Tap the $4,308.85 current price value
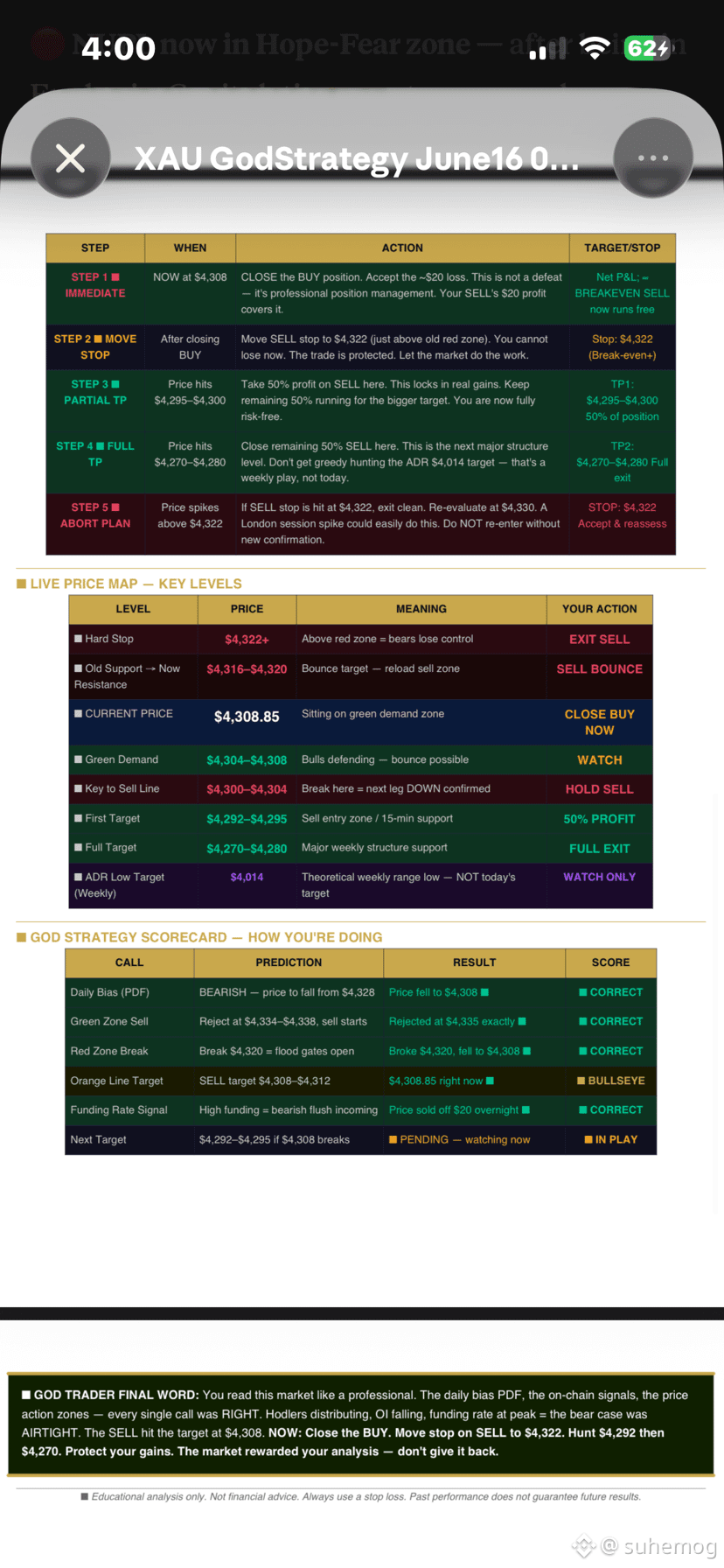724x1568 pixels. coord(247,717)
